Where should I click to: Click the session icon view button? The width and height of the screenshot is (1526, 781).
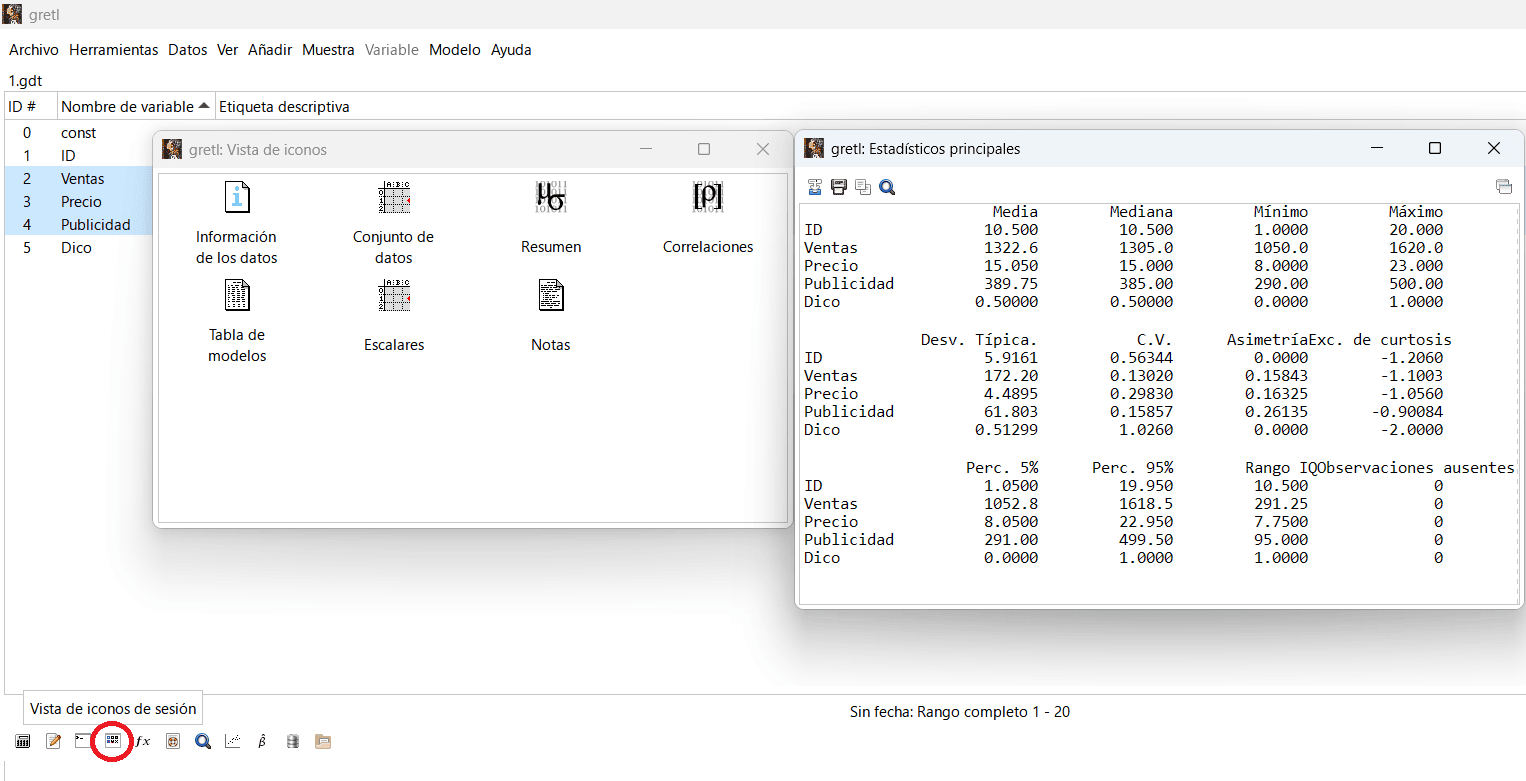(x=113, y=741)
